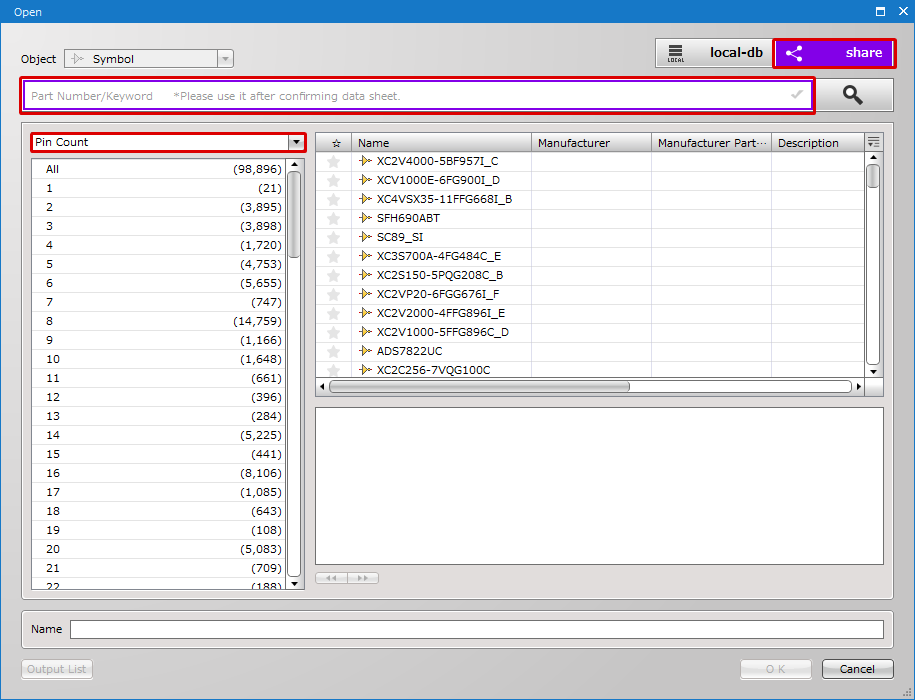This screenshot has height=700, width=915.
Task: Click the next page arrow below the preview
Action: coord(361,577)
